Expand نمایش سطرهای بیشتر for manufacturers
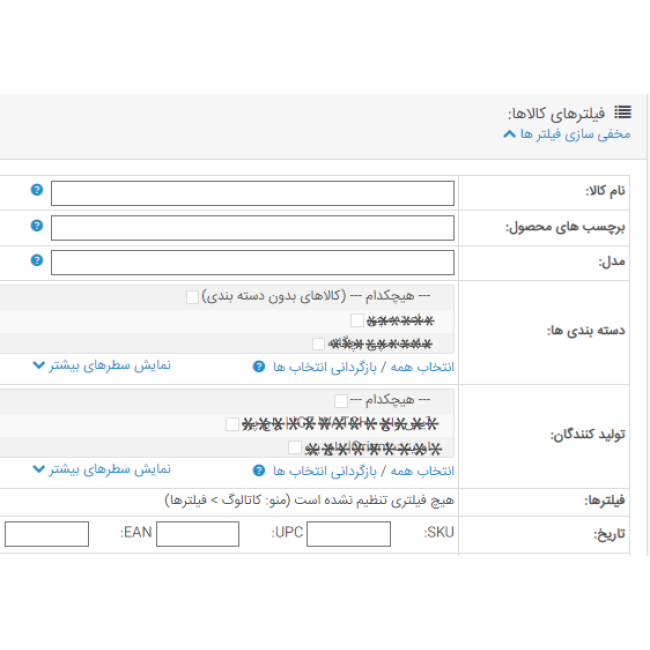The image size is (650, 650). [x=102, y=469]
